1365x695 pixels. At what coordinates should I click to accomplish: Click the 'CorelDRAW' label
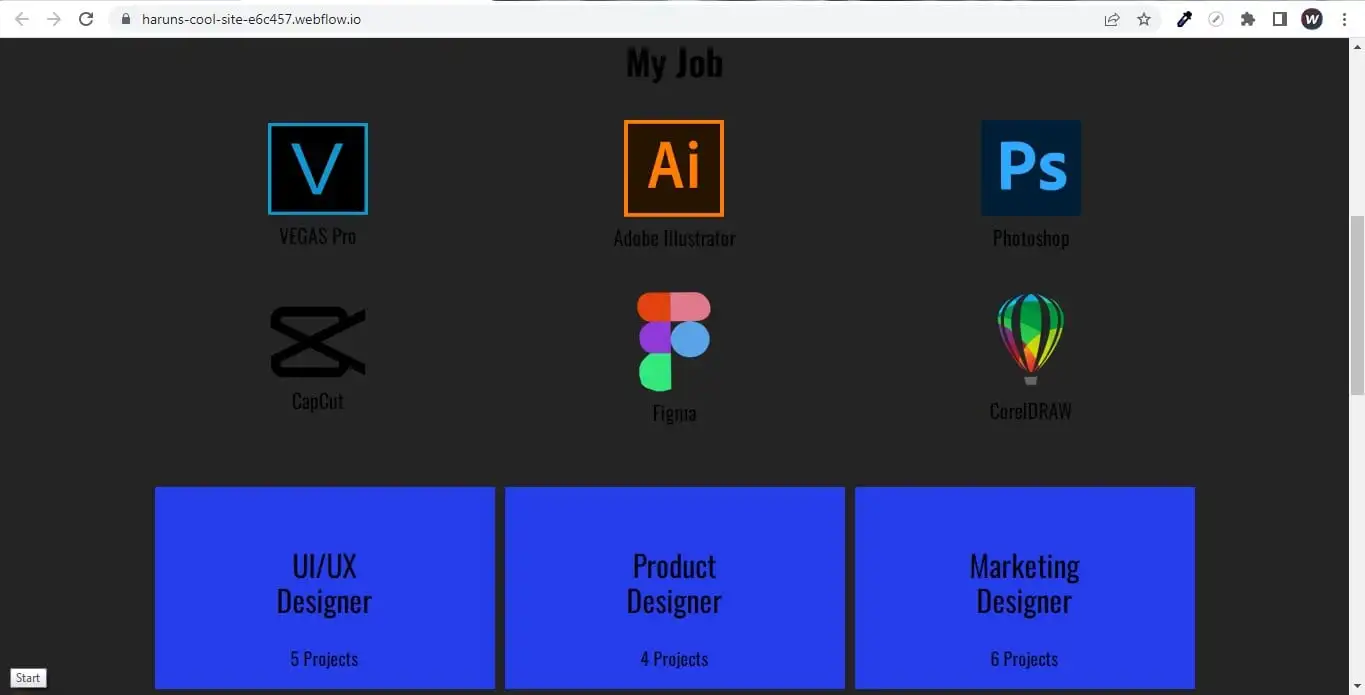click(x=1031, y=412)
